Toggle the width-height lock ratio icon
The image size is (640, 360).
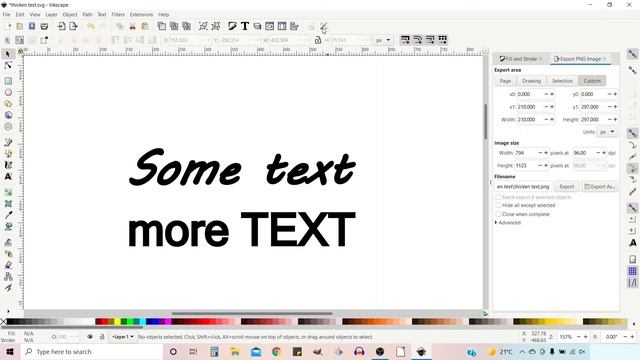coord(318,40)
